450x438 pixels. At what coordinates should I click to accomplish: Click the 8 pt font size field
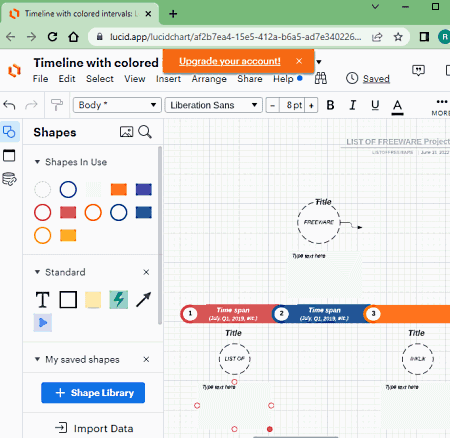pyautogui.click(x=292, y=105)
